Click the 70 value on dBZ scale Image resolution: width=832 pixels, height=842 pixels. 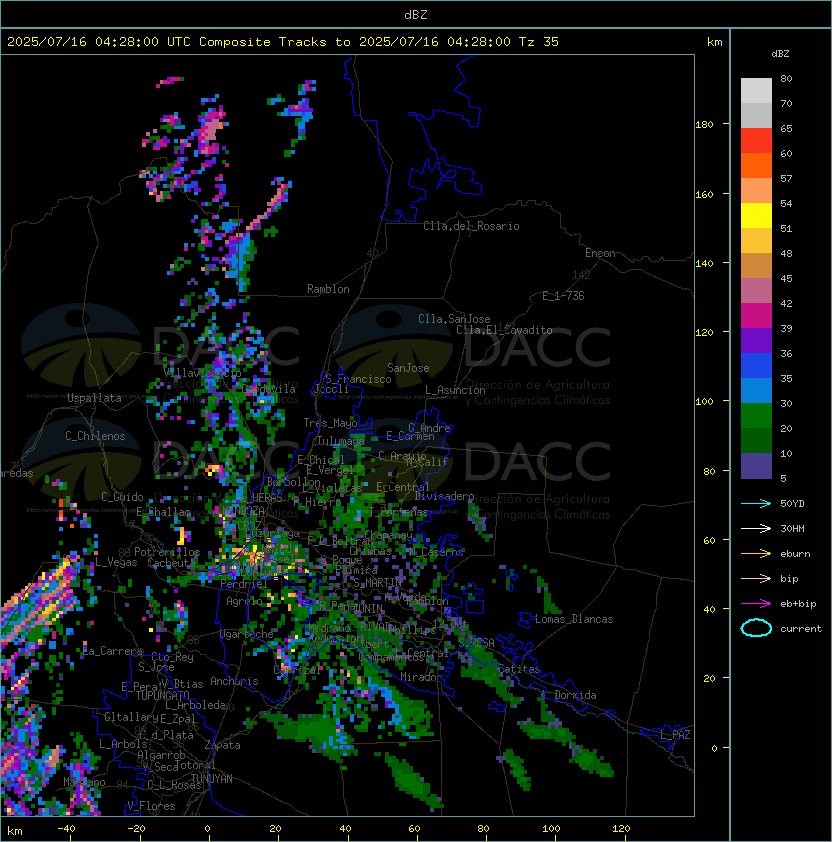click(786, 104)
